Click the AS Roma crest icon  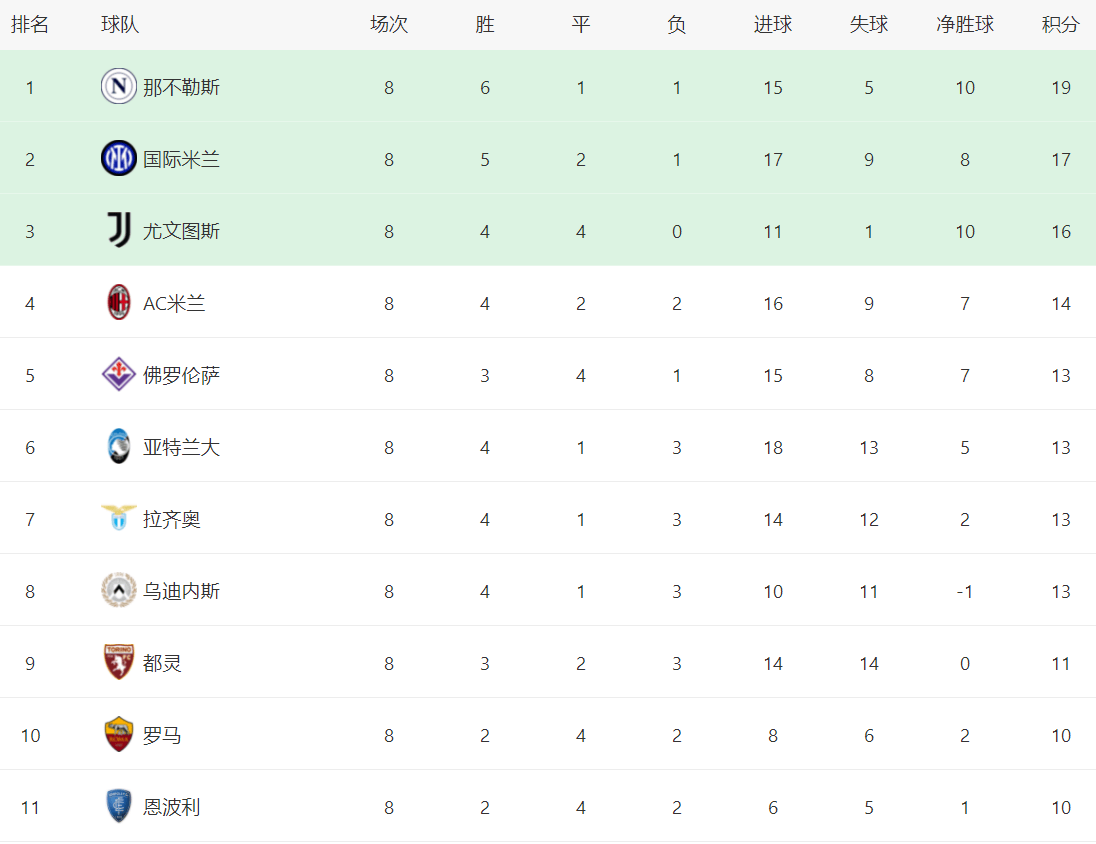[118, 735]
